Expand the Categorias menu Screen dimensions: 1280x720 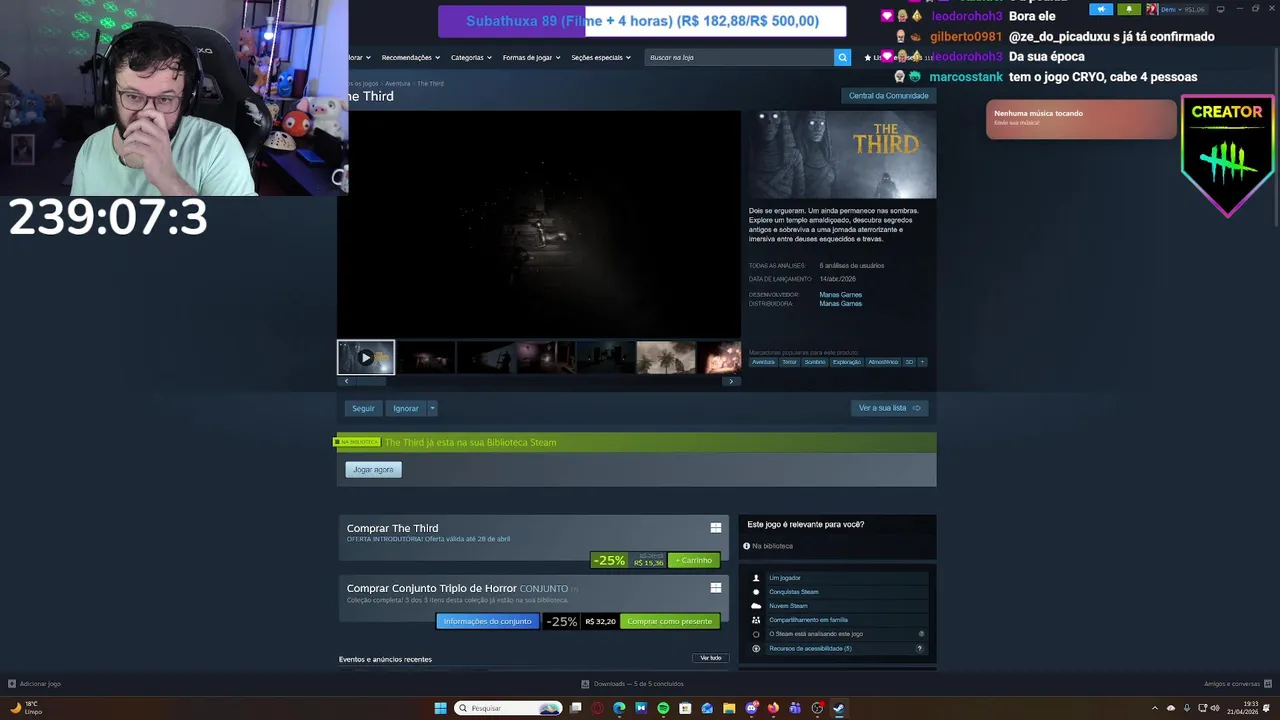pos(471,57)
